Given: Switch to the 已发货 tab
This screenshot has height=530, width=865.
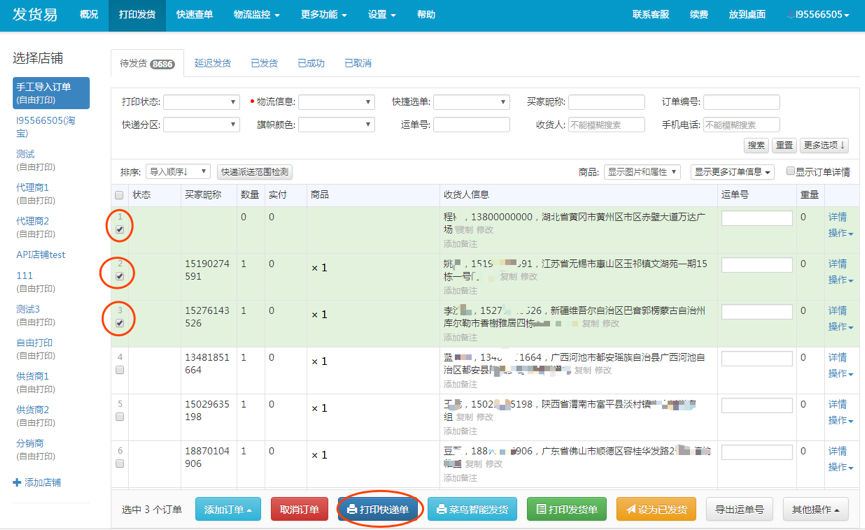Looking at the screenshot, I should pyautogui.click(x=264, y=63).
